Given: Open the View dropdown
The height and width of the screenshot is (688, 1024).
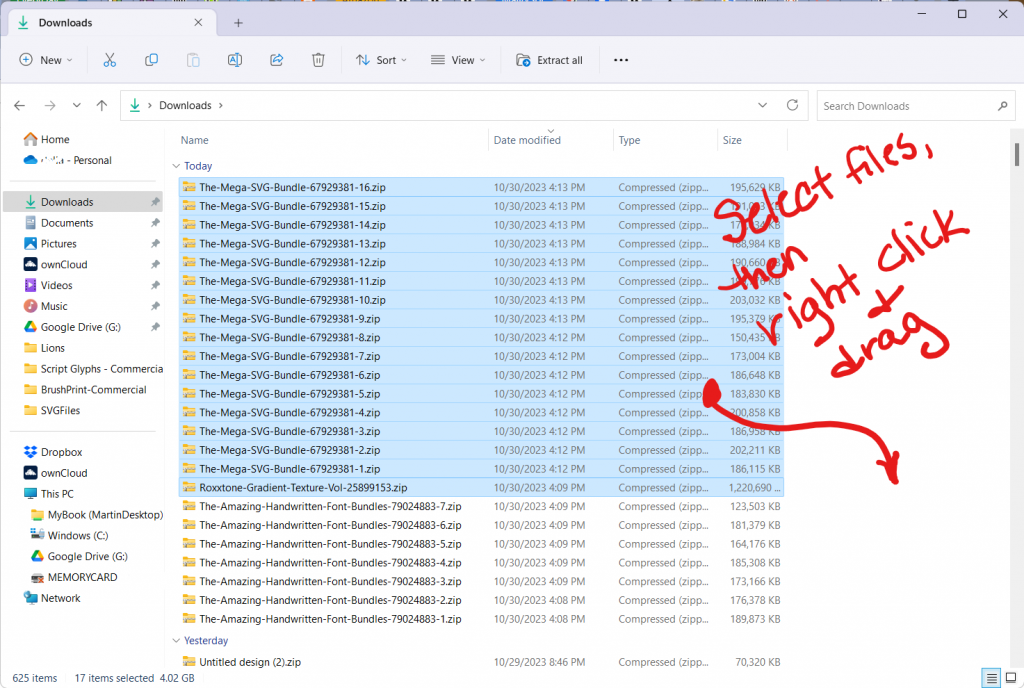Looking at the screenshot, I should pyautogui.click(x=457, y=60).
